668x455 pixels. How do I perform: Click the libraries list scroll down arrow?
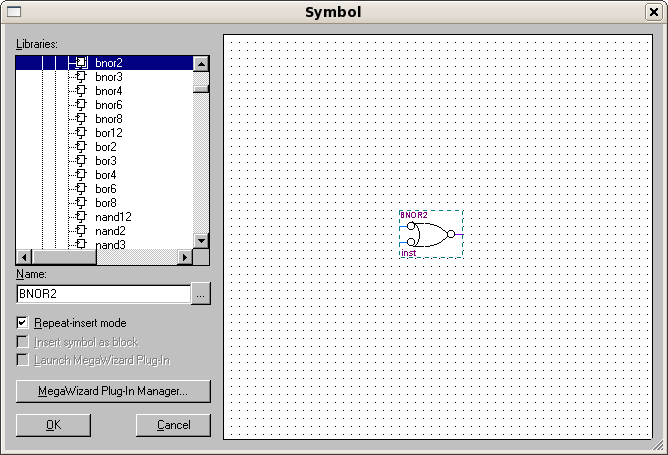tap(201, 240)
